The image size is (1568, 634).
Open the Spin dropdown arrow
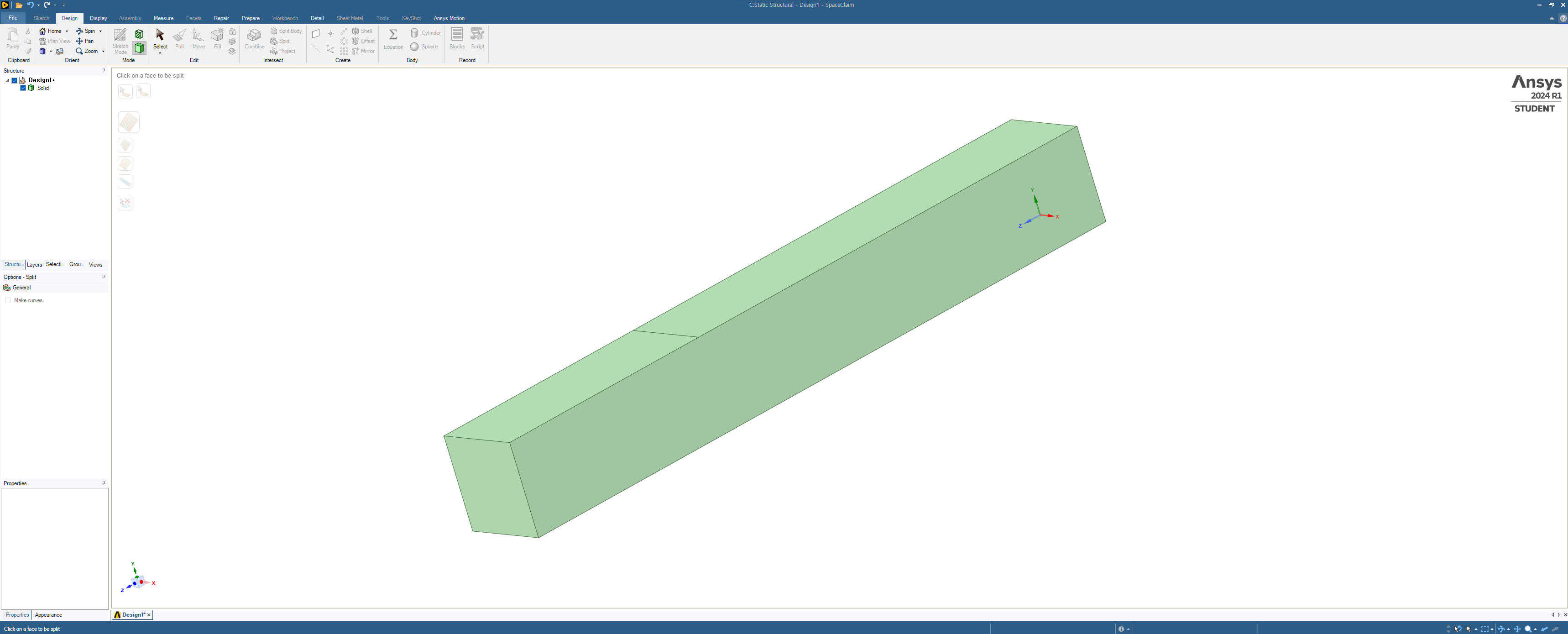tap(100, 31)
